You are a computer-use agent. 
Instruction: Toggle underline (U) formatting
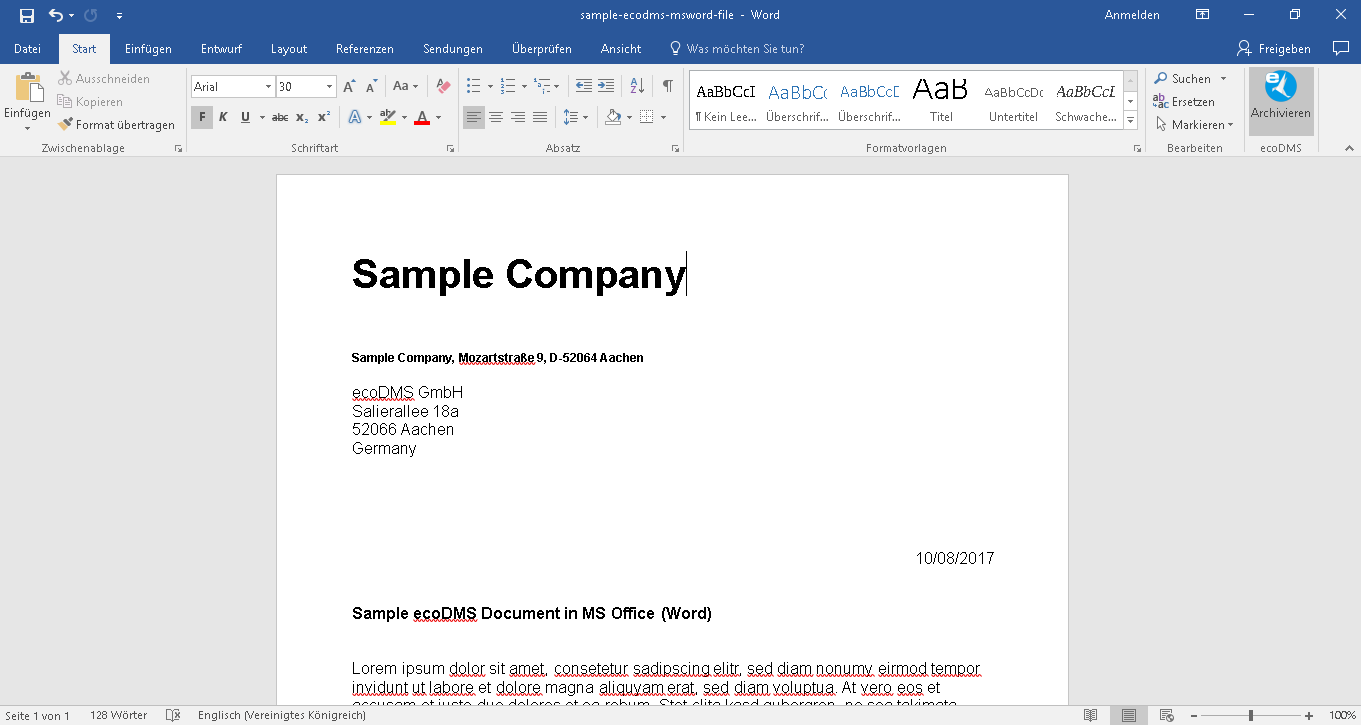pyautogui.click(x=245, y=117)
